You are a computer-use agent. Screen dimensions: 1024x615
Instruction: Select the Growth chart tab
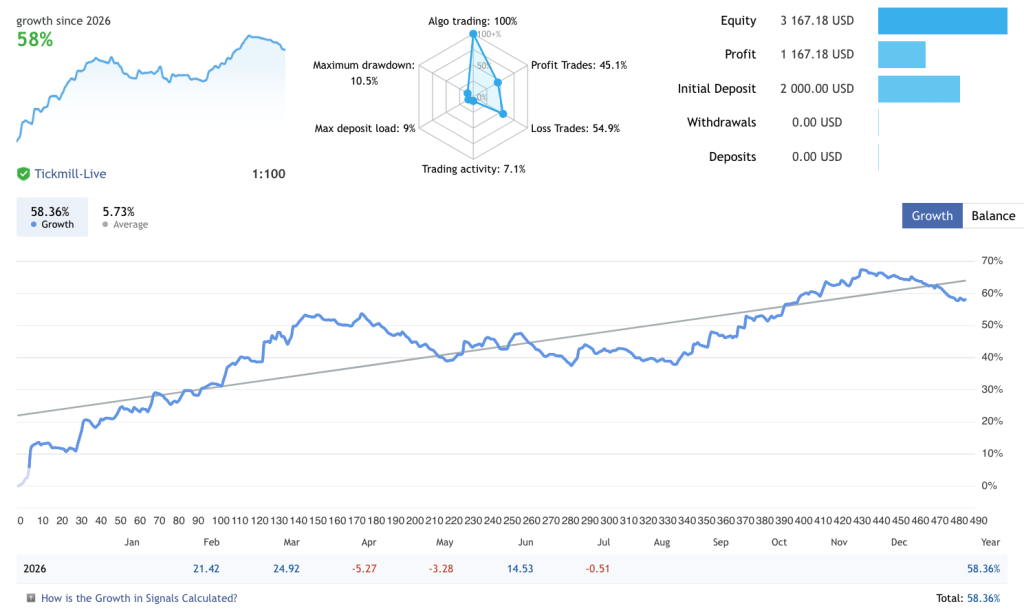click(x=932, y=216)
